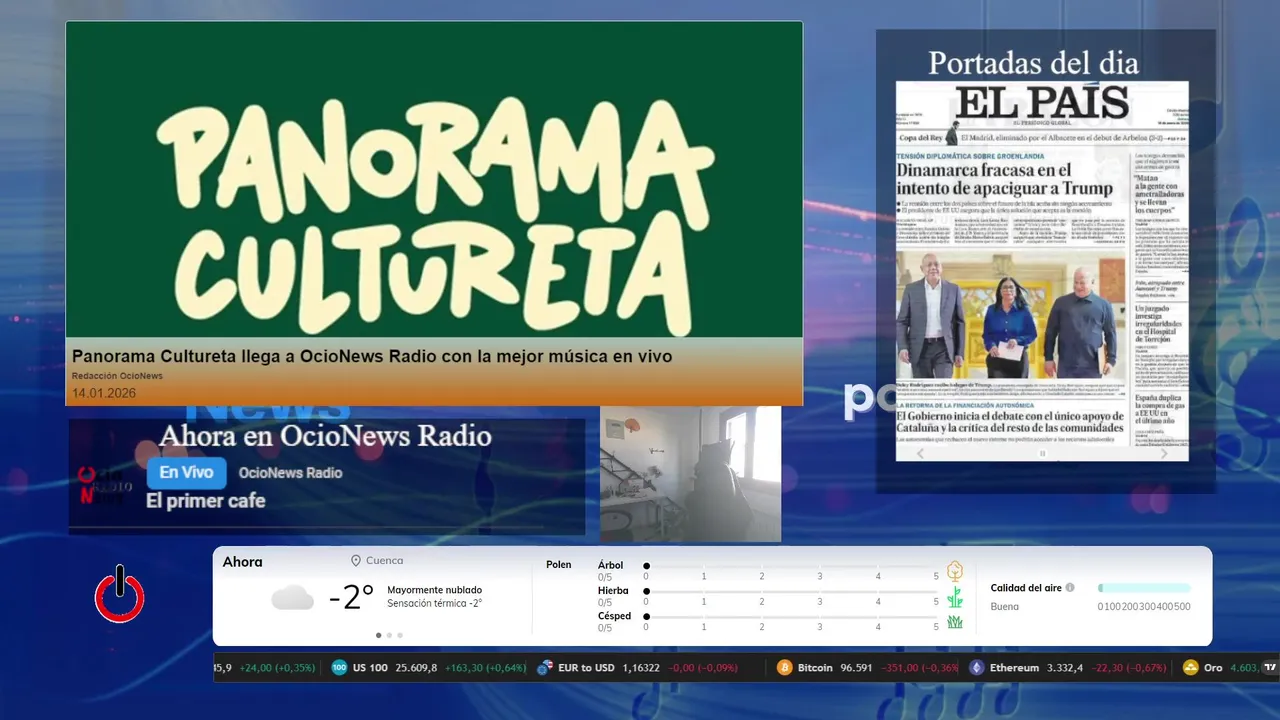The width and height of the screenshot is (1280, 720).
Task: Pause the front pages slideshow
Action: coord(1042,454)
